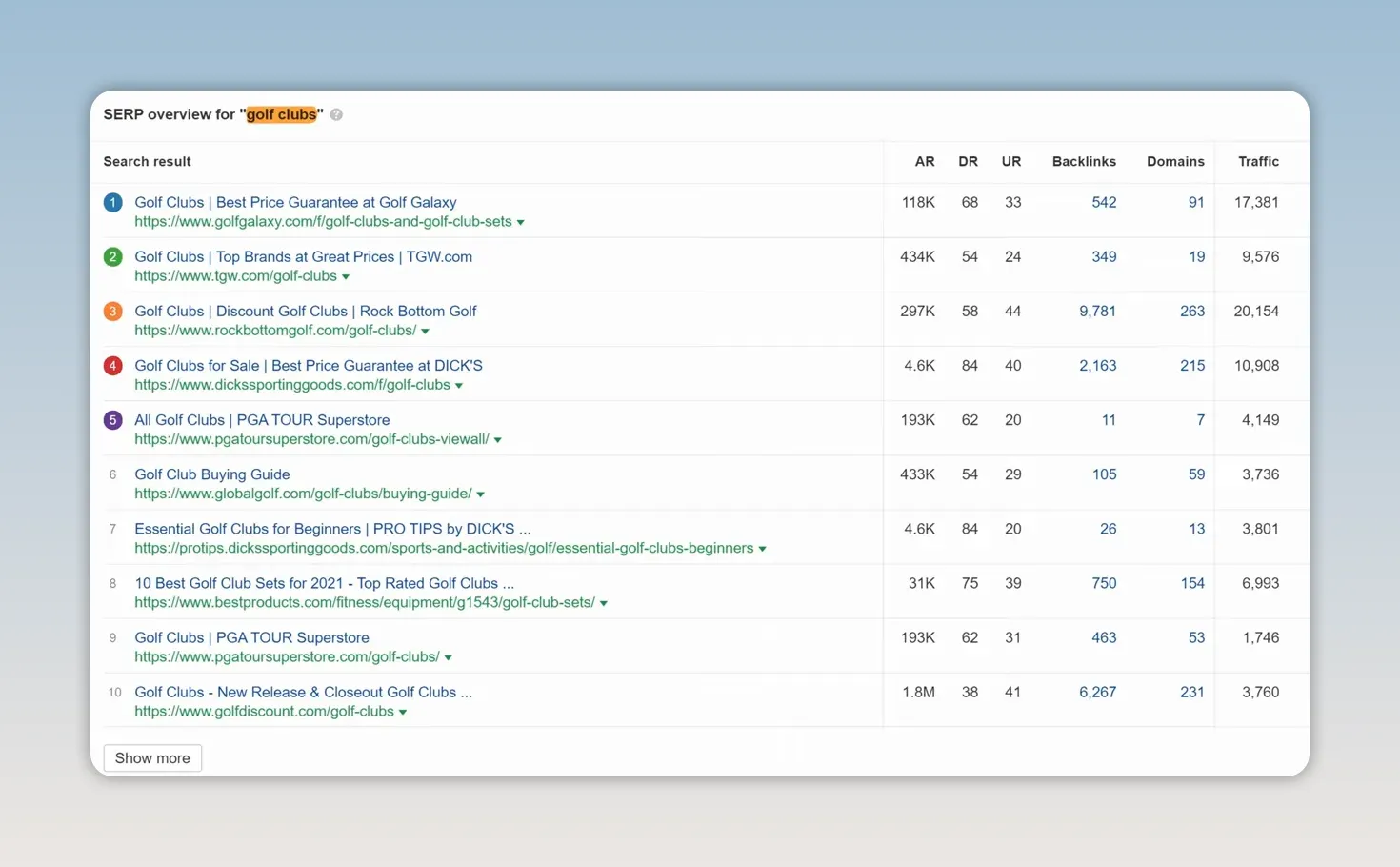Image resolution: width=1400 pixels, height=867 pixels.
Task: Open the 10 Best Golf Club Sets title
Action: click(x=324, y=582)
